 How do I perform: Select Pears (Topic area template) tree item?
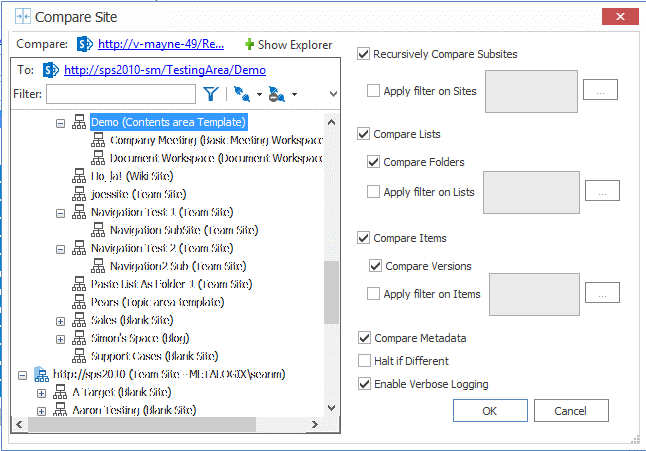155,302
